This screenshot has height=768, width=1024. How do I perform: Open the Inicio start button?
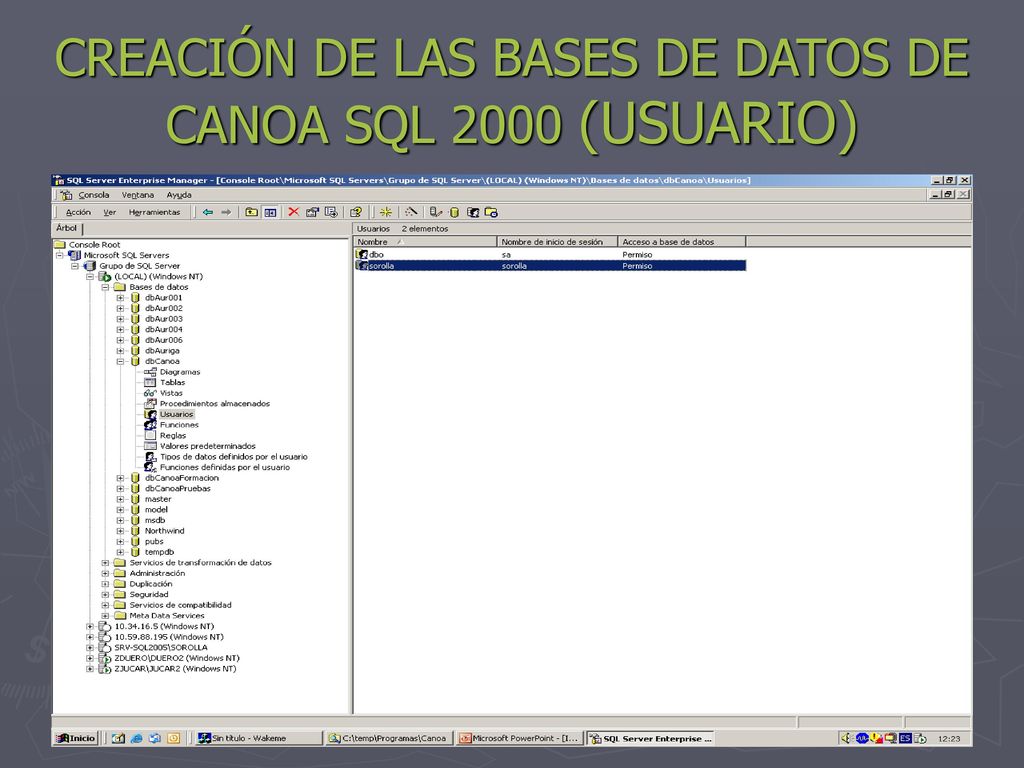point(76,738)
